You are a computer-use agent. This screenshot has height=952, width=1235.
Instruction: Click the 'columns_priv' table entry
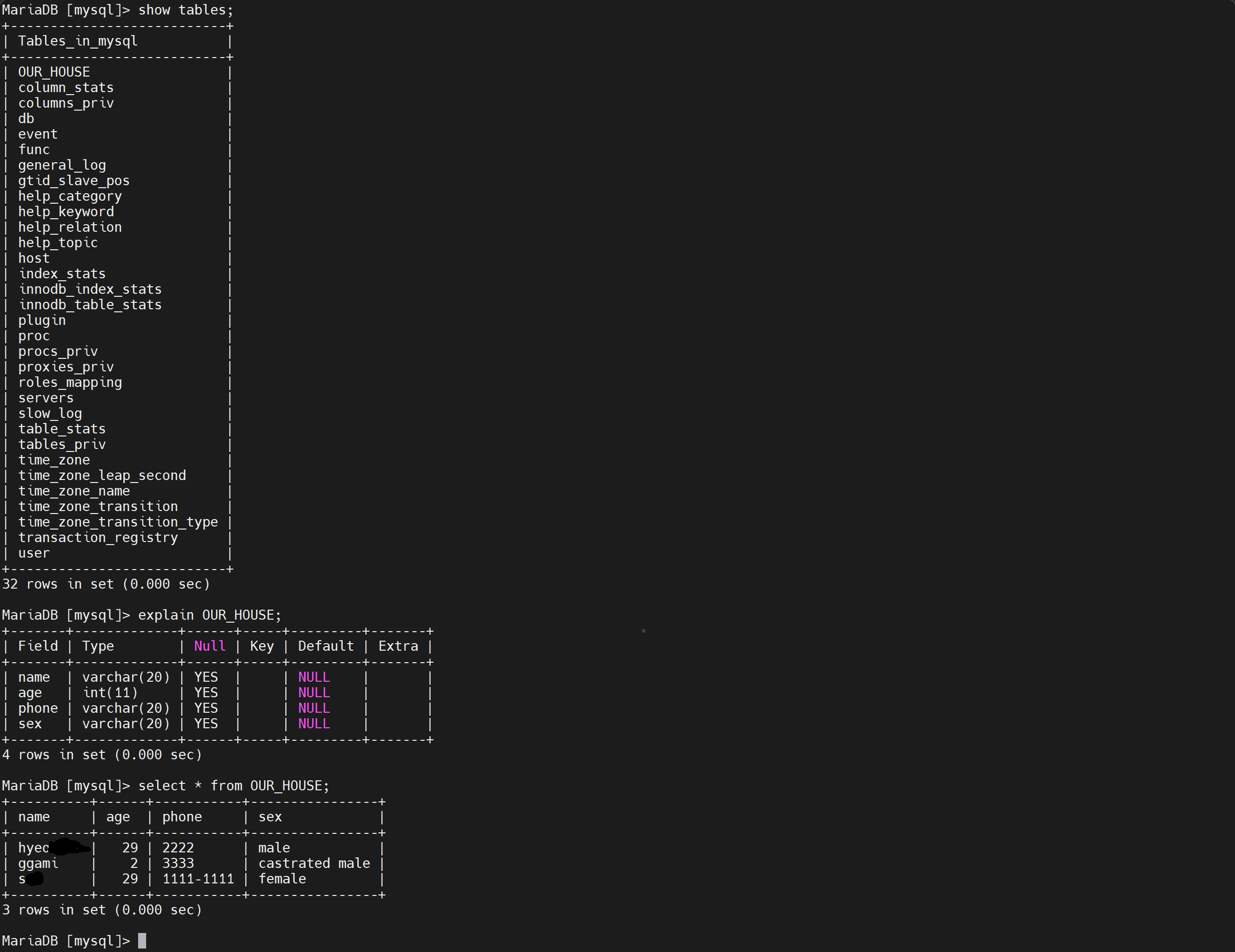[66, 104]
